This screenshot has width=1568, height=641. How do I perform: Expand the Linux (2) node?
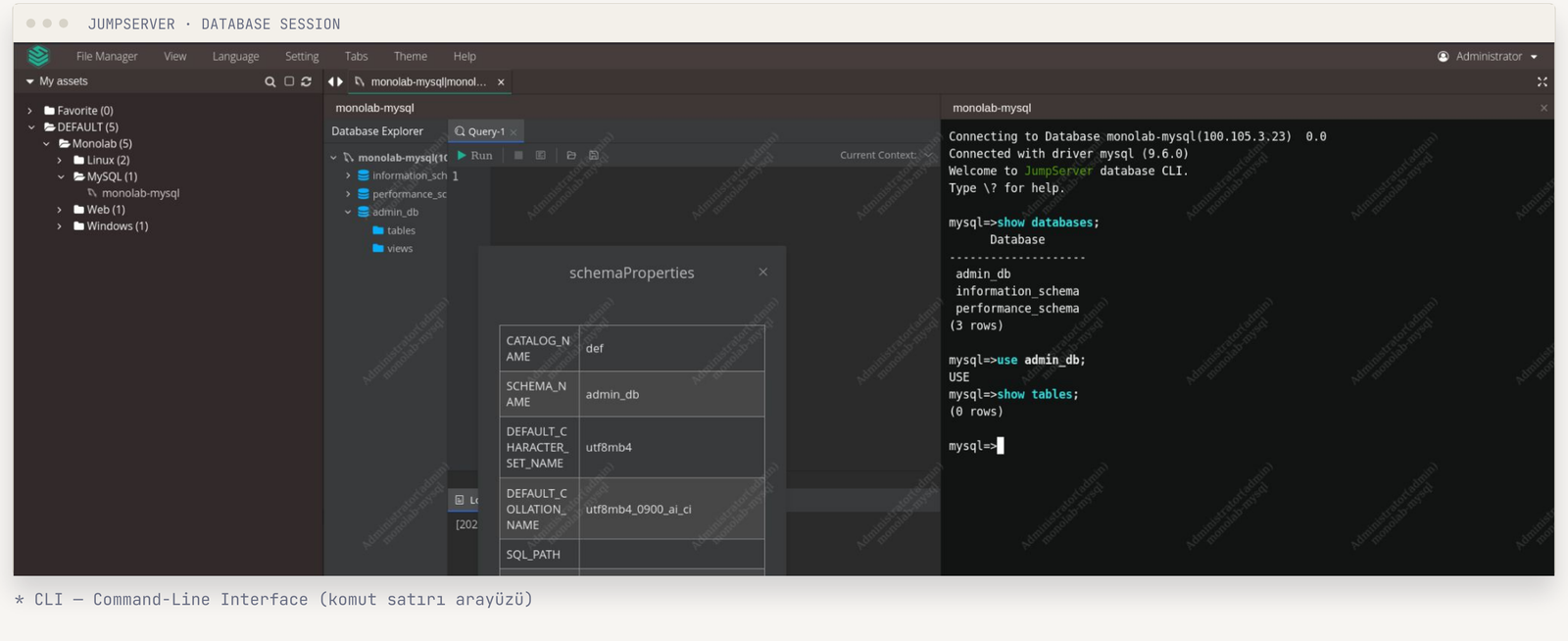tap(60, 160)
